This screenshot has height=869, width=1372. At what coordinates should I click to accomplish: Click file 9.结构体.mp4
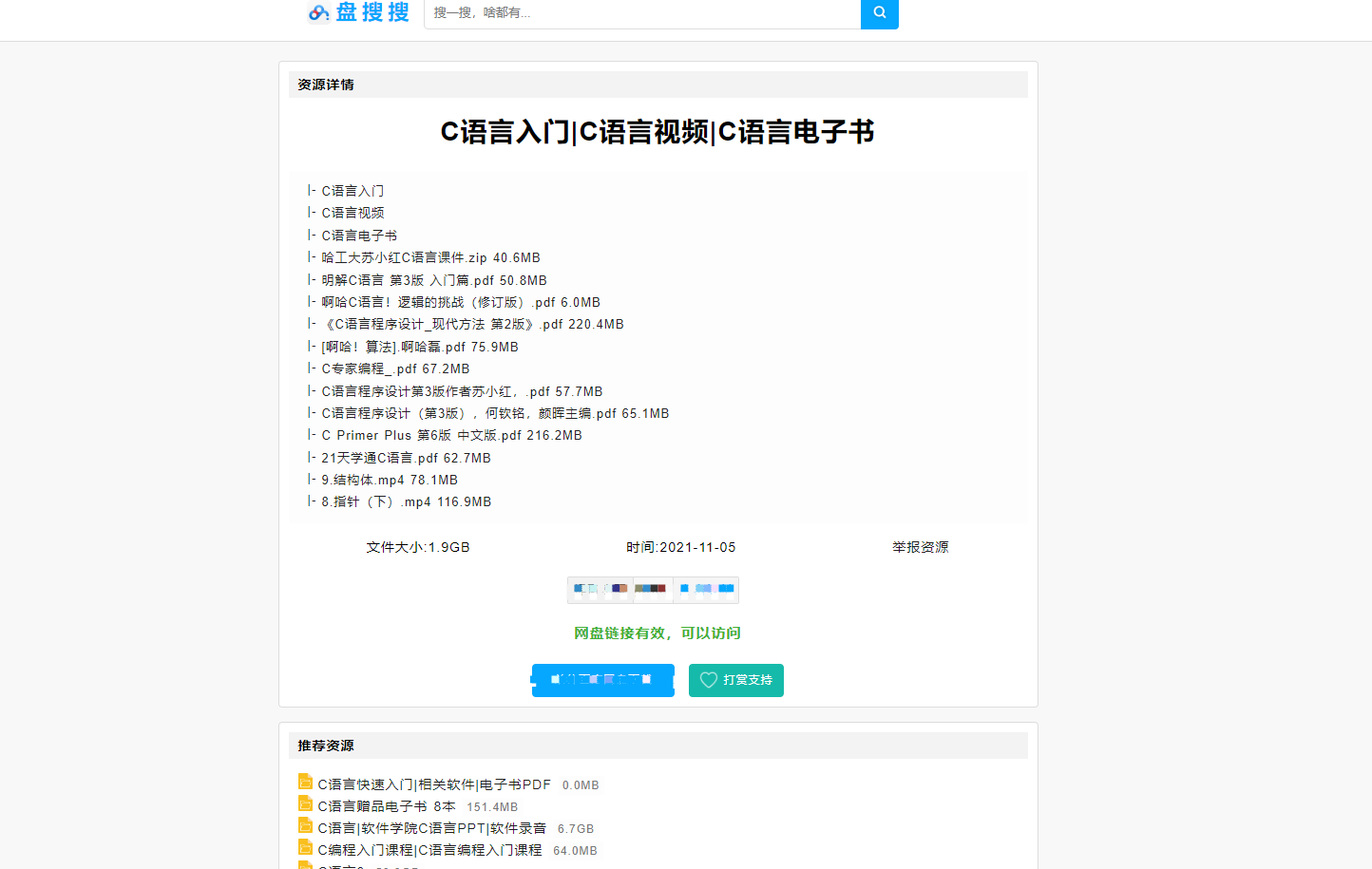coord(390,480)
